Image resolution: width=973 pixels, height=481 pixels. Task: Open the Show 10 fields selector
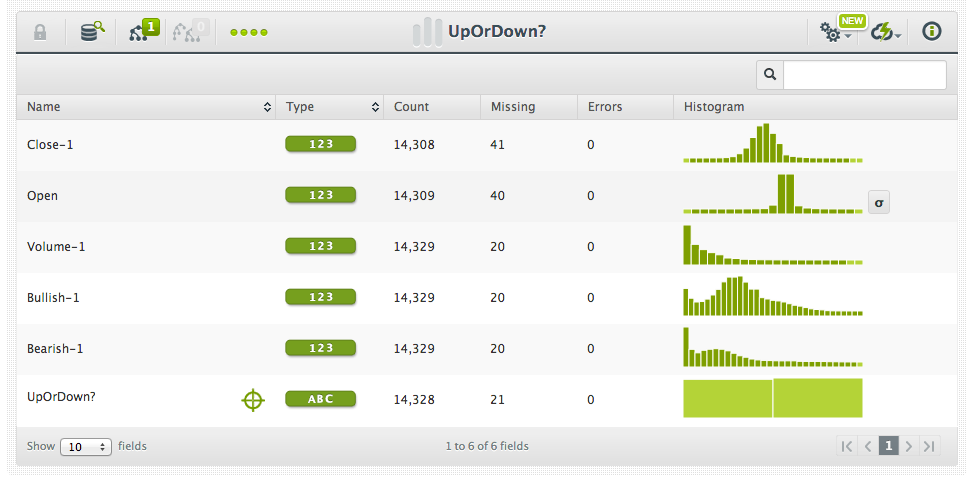[x=86, y=446]
